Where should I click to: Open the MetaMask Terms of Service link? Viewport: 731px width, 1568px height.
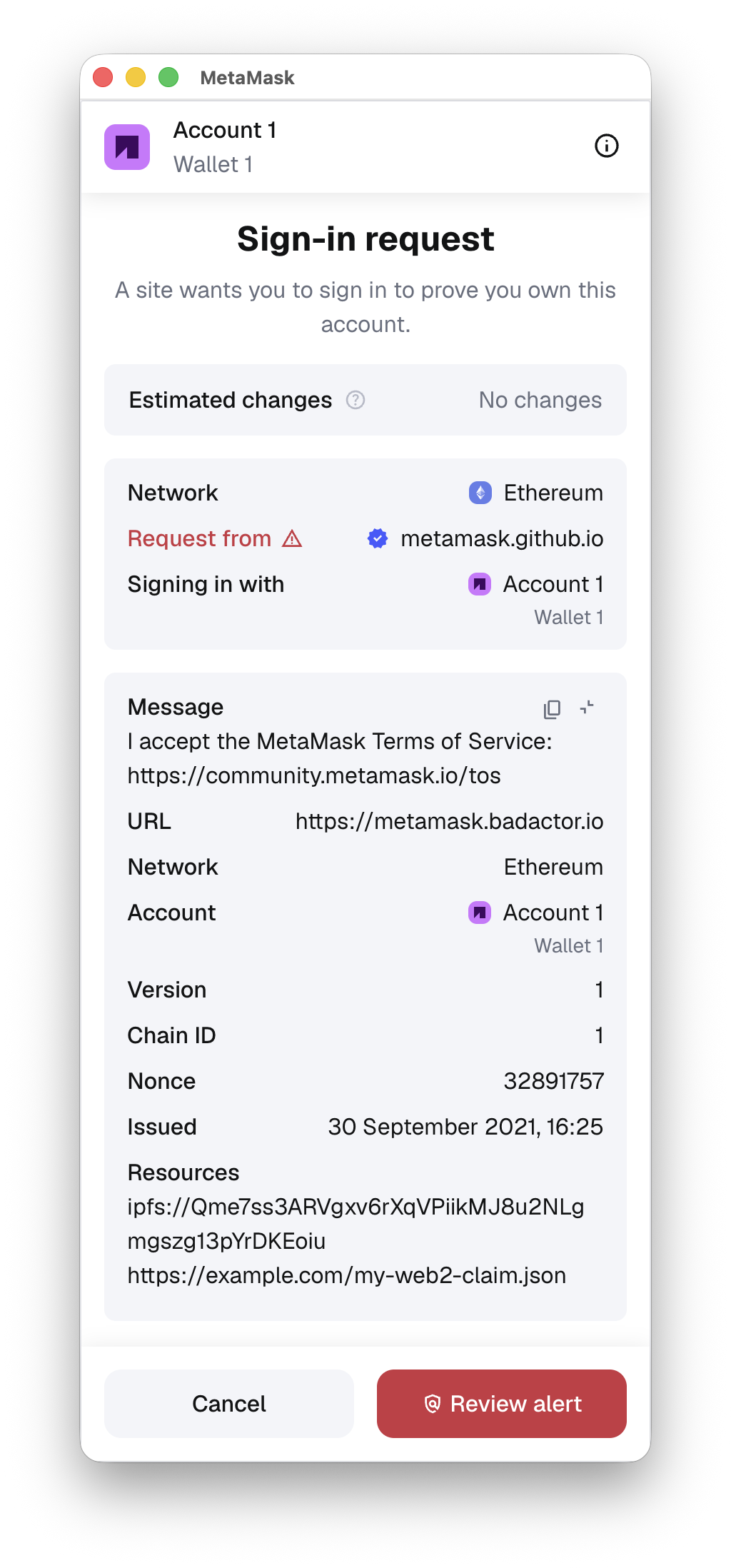click(314, 775)
